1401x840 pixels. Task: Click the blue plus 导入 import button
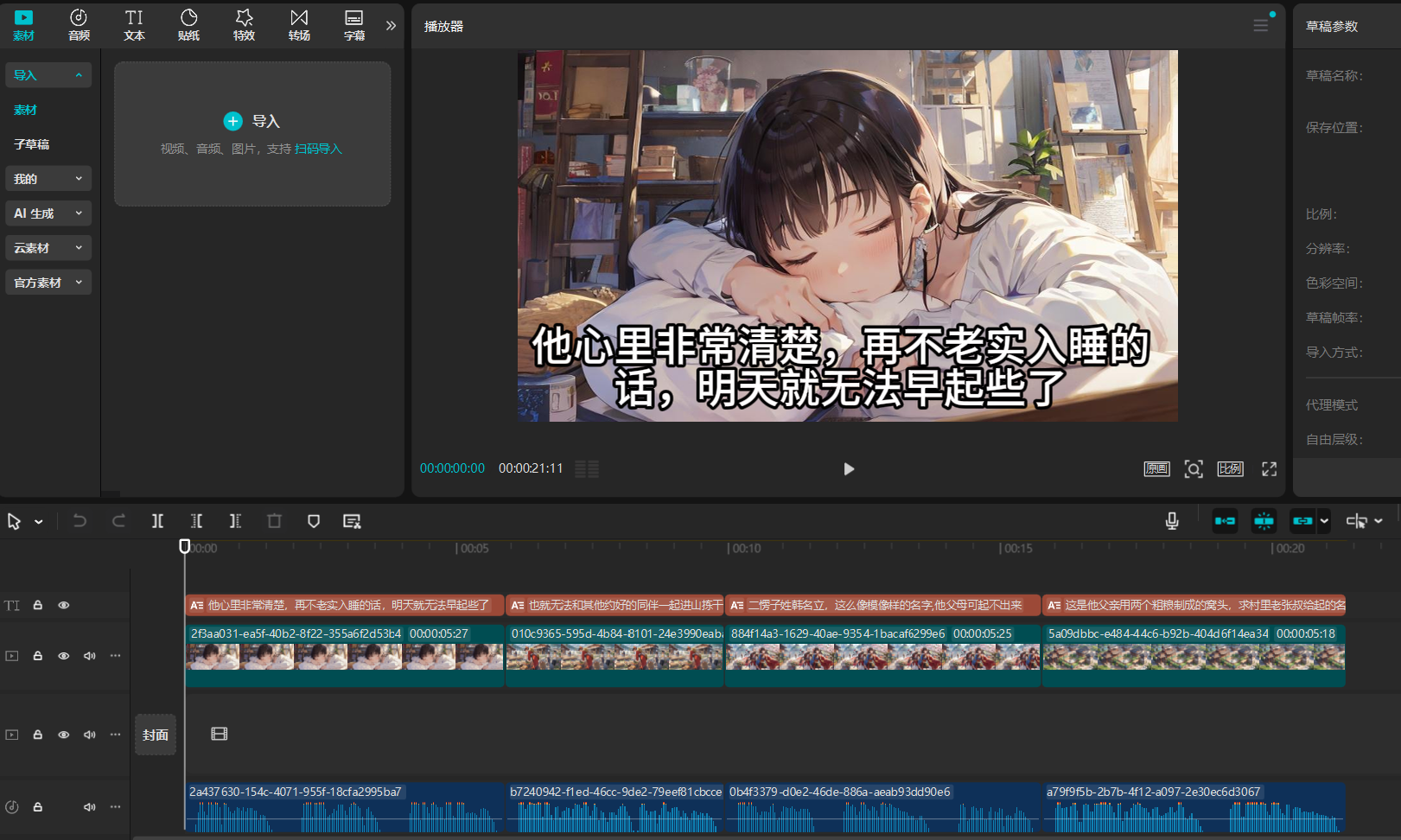[252, 121]
